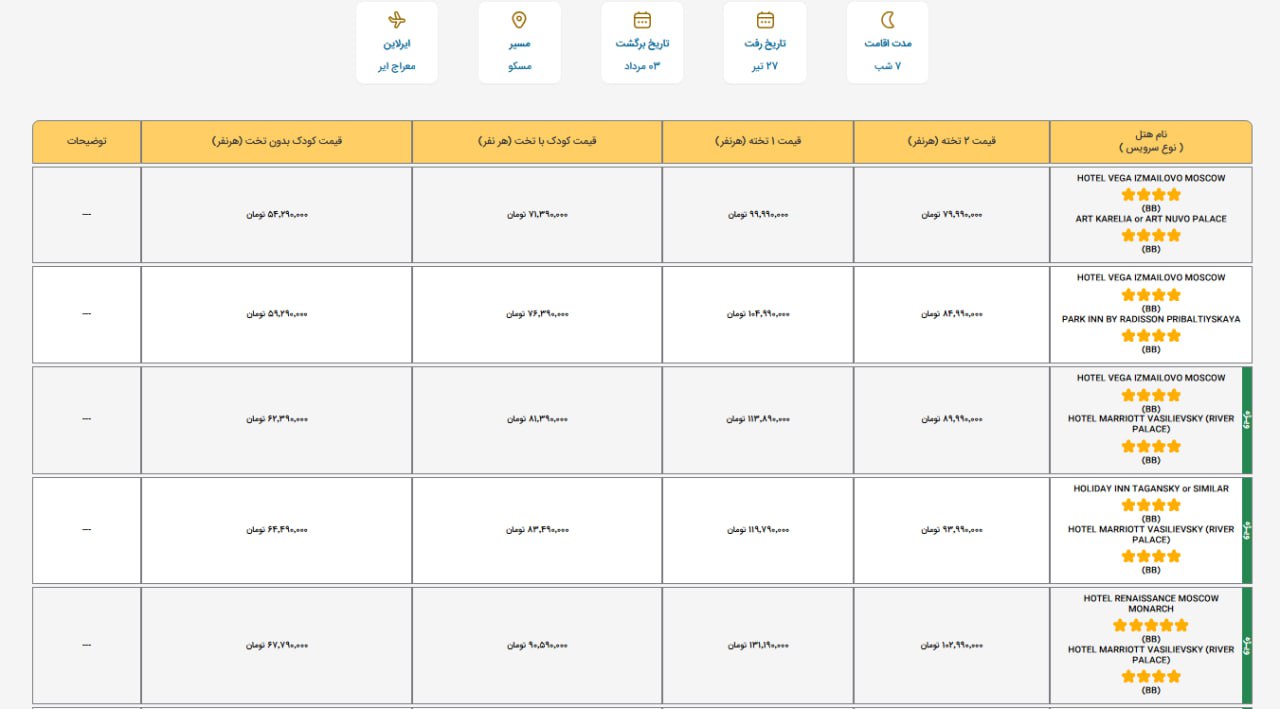Click the location pin icon above مسیر

(519, 20)
